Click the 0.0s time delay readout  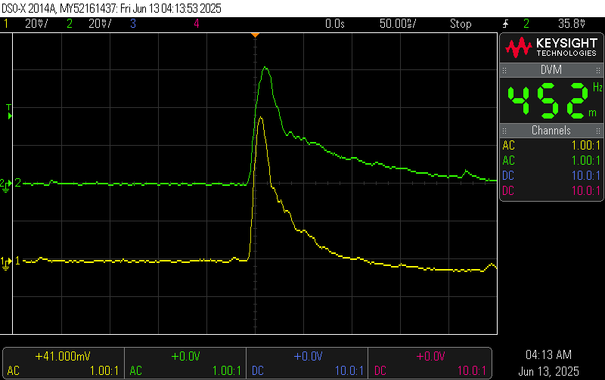[x=335, y=24]
